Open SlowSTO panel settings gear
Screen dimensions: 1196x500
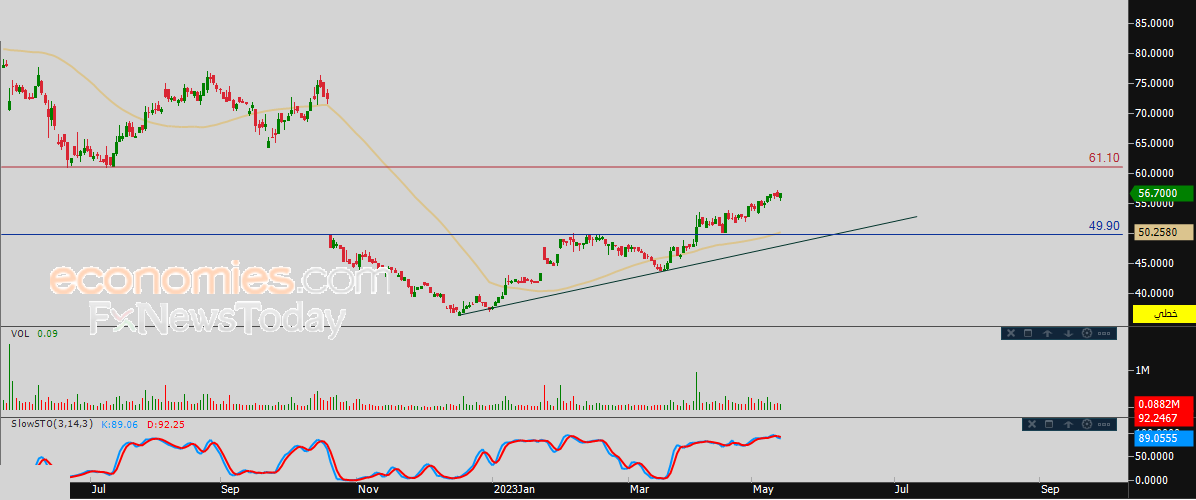(x=1086, y=424)
